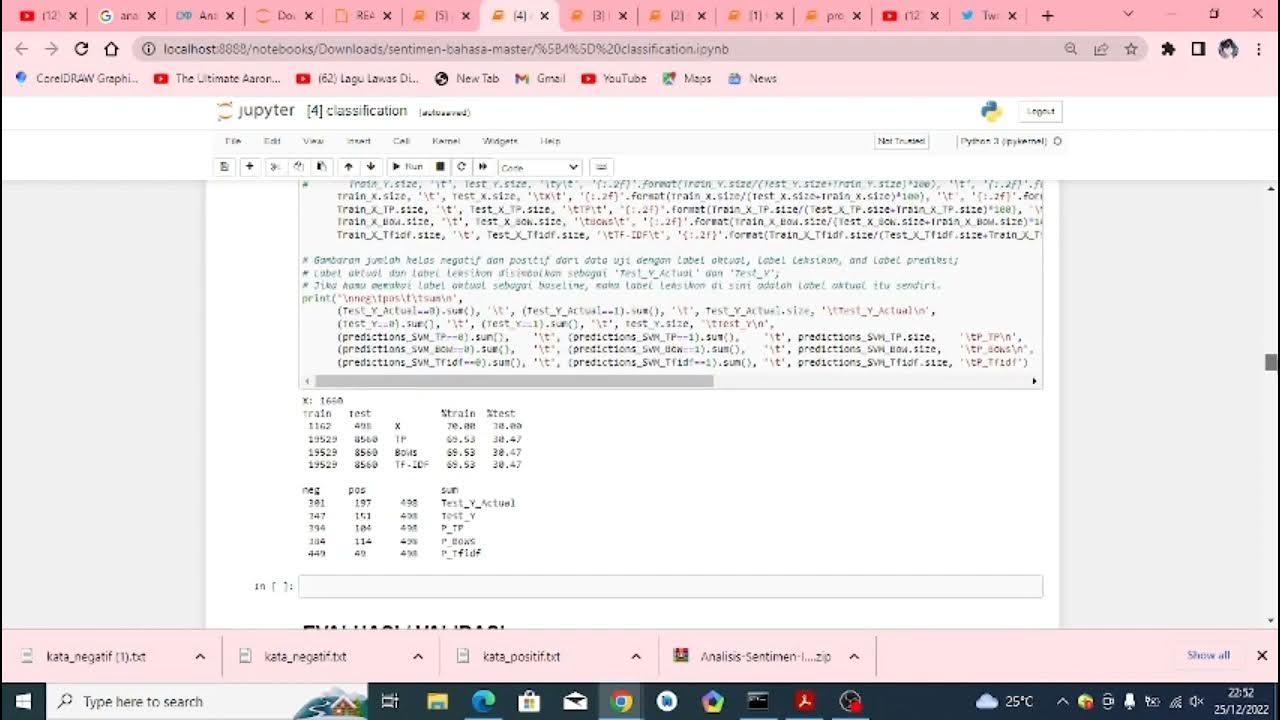Screen dimensions: 1280x720
Task: Open The Ultimate Aaron... bookmark
Action: (x=217, y=78)
